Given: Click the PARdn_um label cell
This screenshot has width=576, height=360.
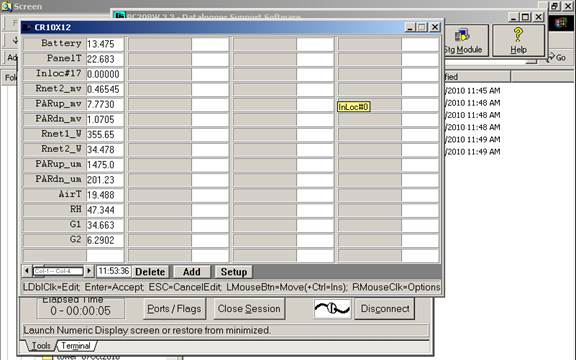Looking at the screenshot, I should click(x=55, y=180).
